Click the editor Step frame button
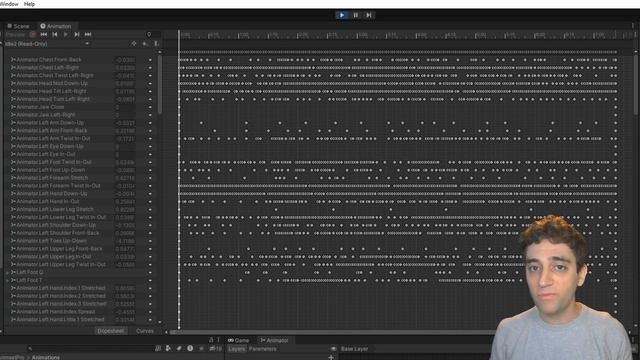Screen dimensions: 640x360 click(x=369, y=15)
